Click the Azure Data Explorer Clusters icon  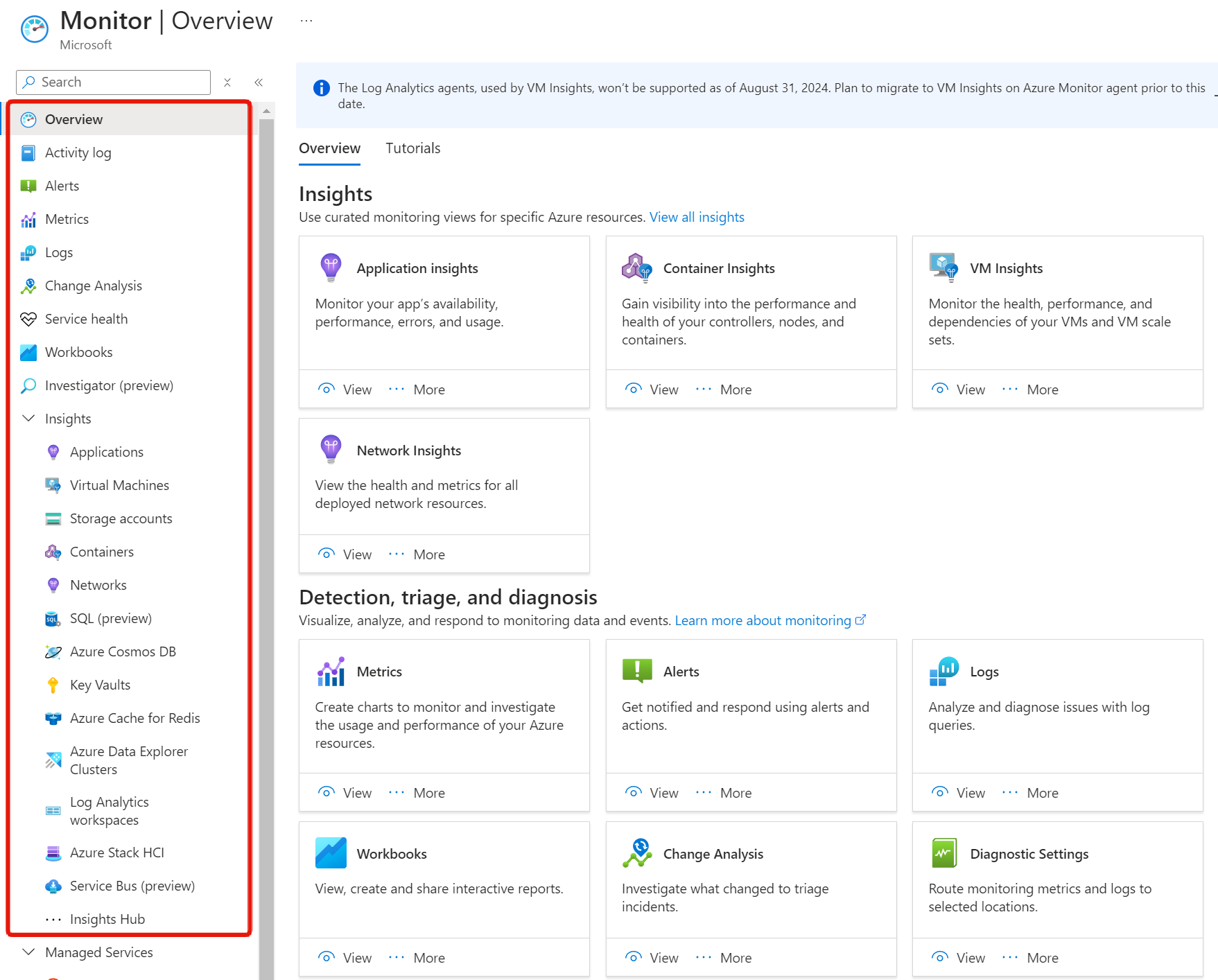point(53,760)
